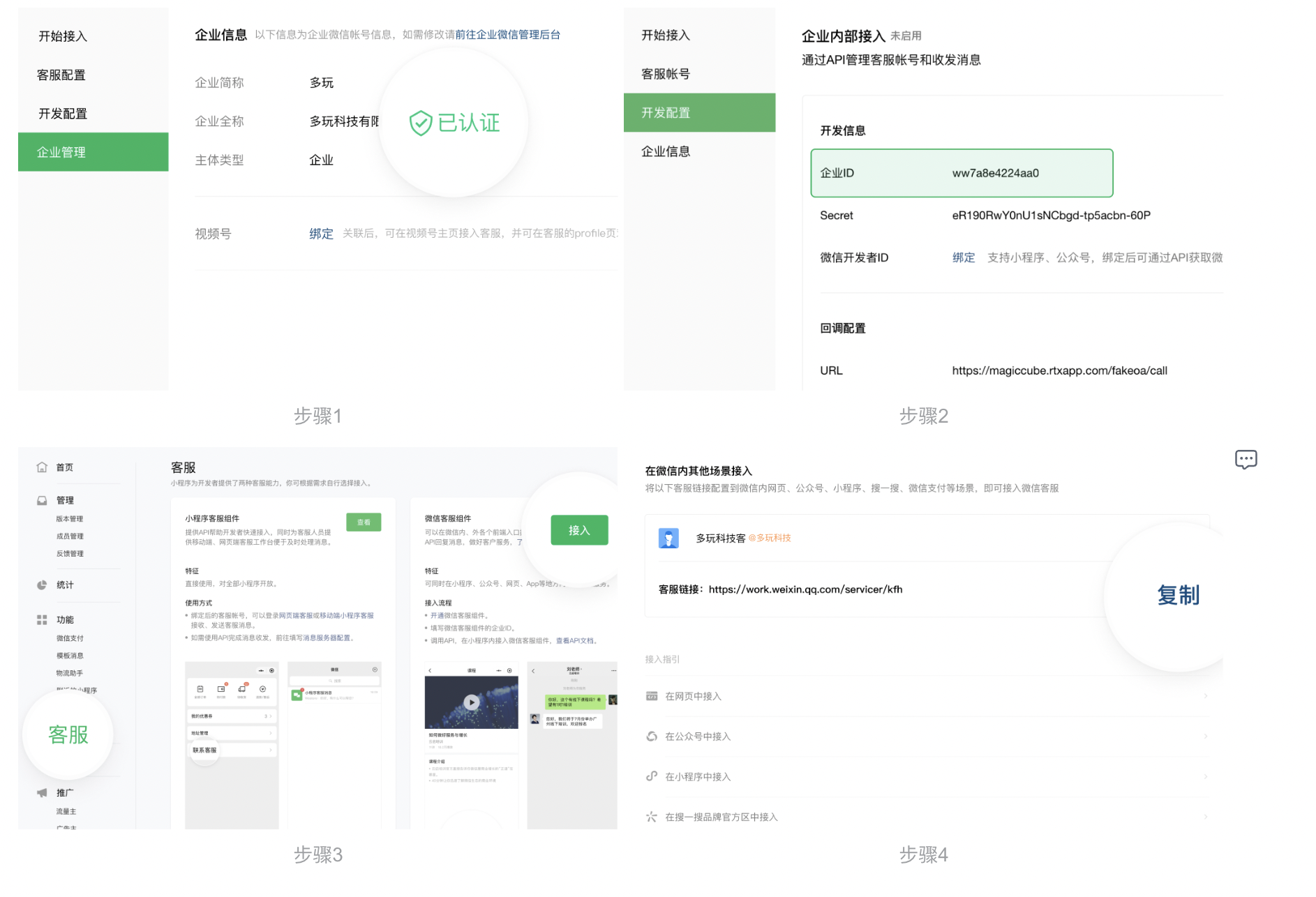Open the 管理 section icon in sidebar

point(42,500)
